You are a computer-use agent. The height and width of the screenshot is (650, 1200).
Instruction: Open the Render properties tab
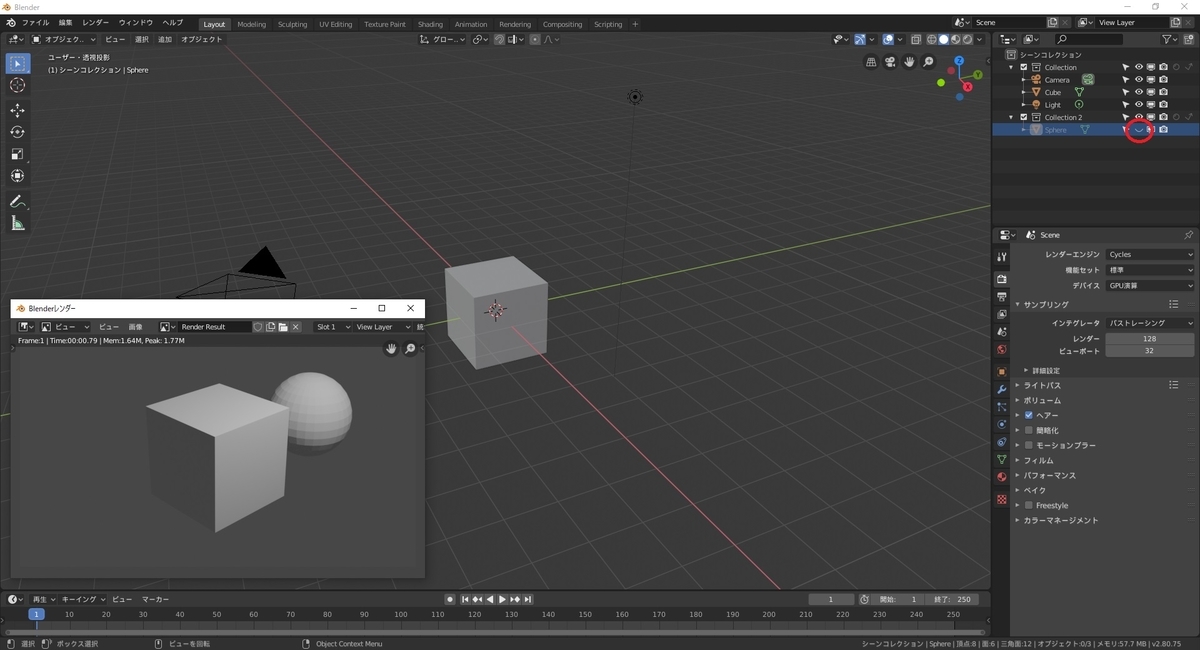click(1002, 279)
